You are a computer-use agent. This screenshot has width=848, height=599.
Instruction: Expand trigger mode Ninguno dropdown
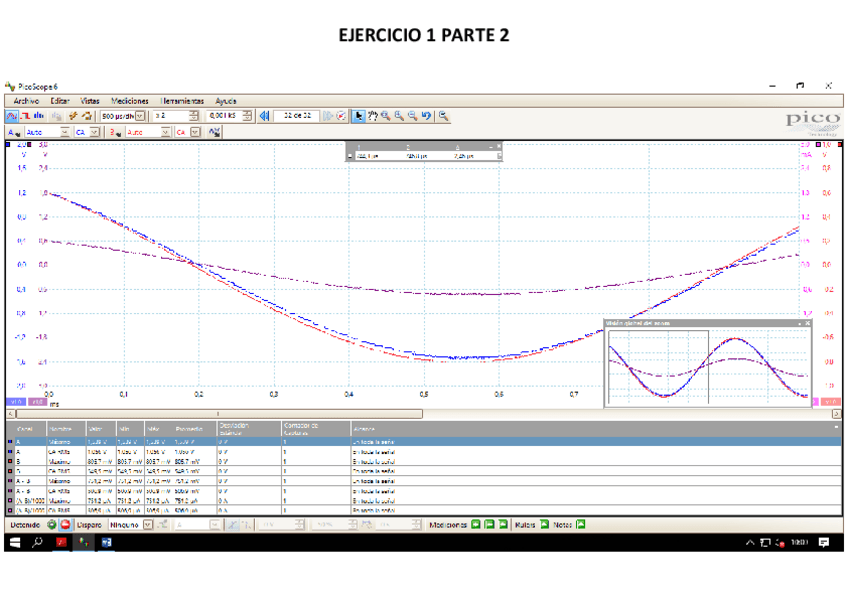point(149,524)
